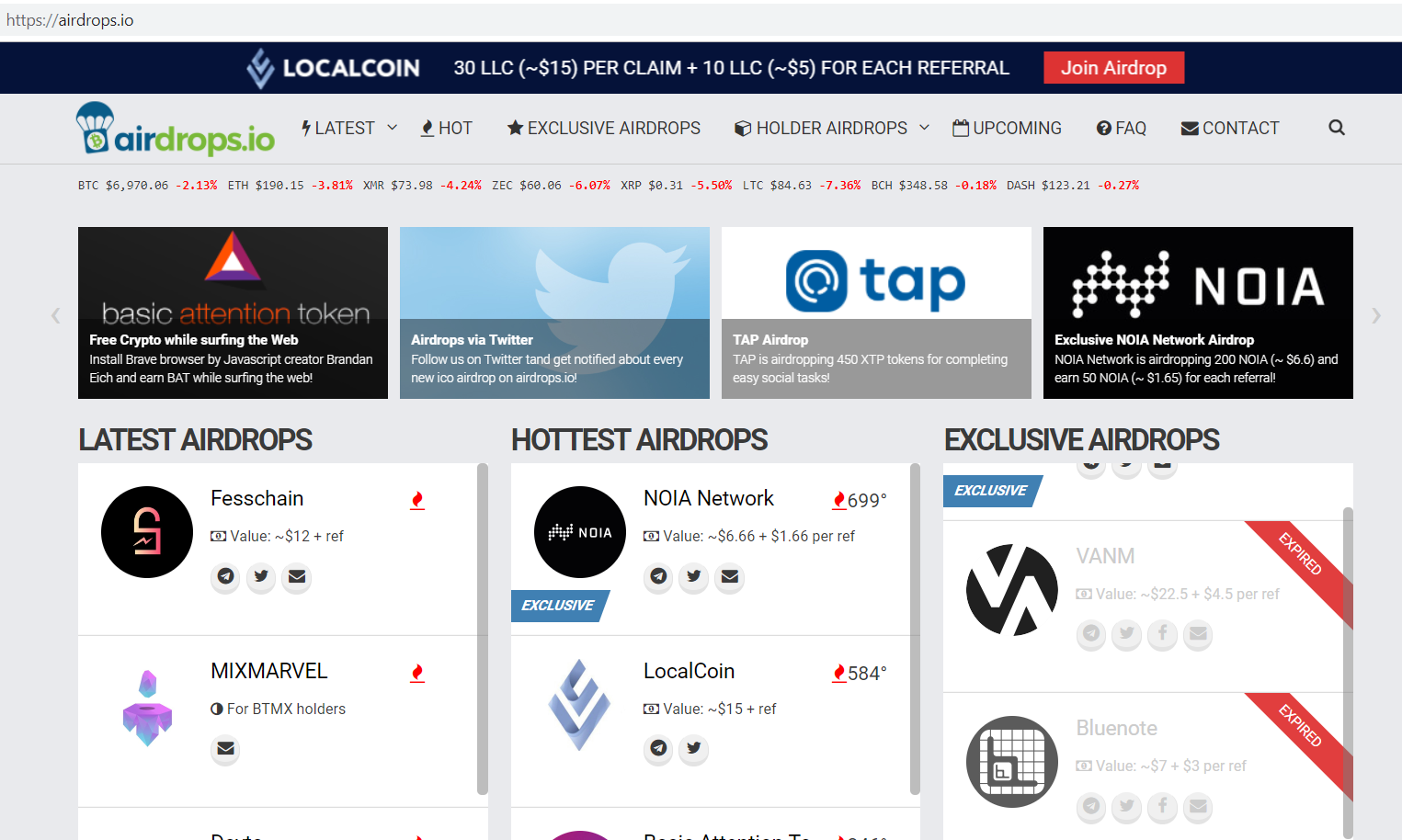The height and width of the screenshot is (840, 1402).
Task: Go to next carousel slide arrow
Action: [x=1376, y=315]
